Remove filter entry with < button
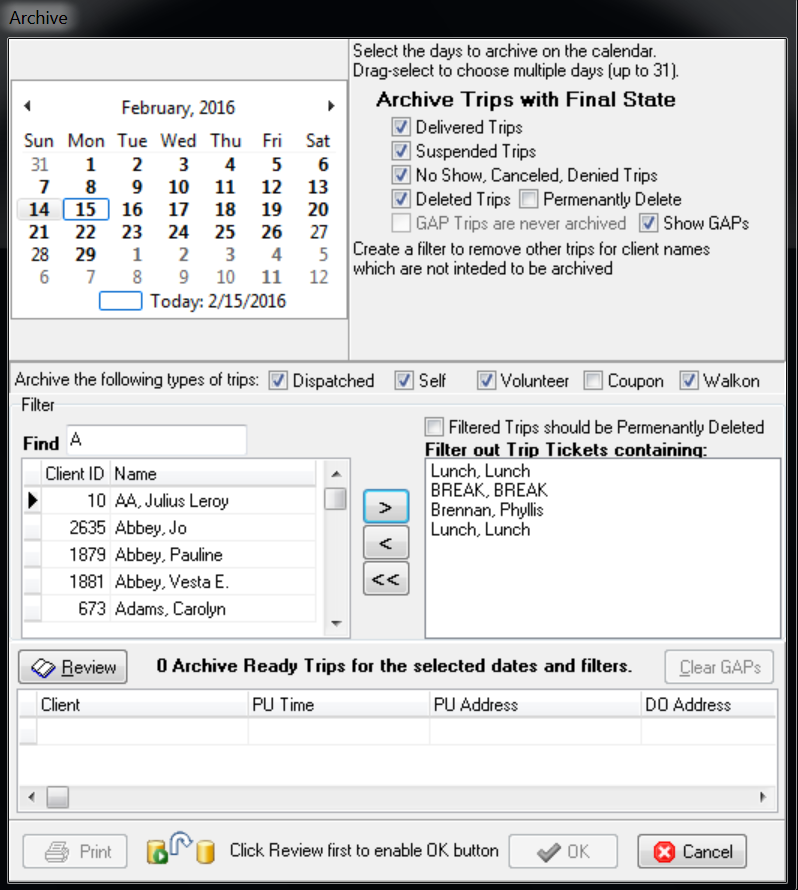 click(386, 543)
